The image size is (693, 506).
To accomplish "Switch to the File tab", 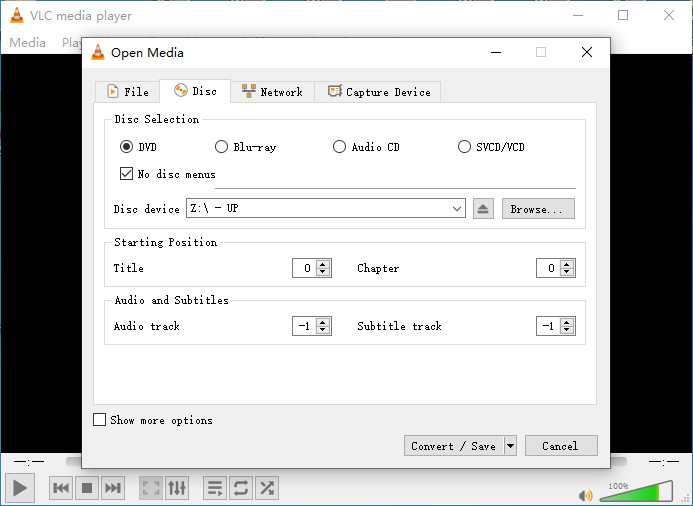I will click(x=128, y=92).
